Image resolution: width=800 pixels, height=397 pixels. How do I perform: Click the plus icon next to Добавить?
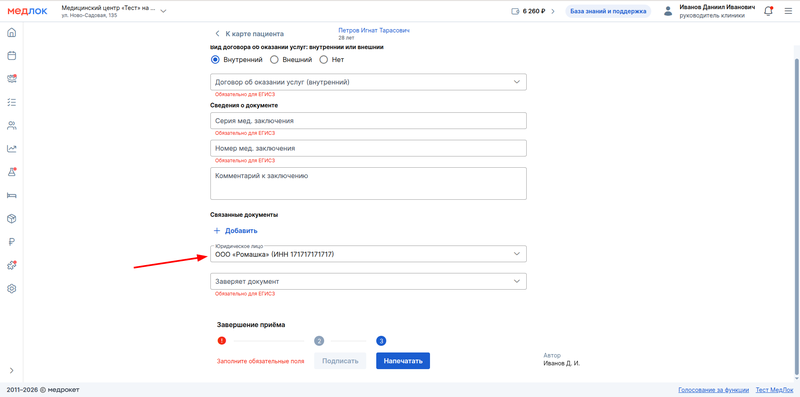point(216,231)
